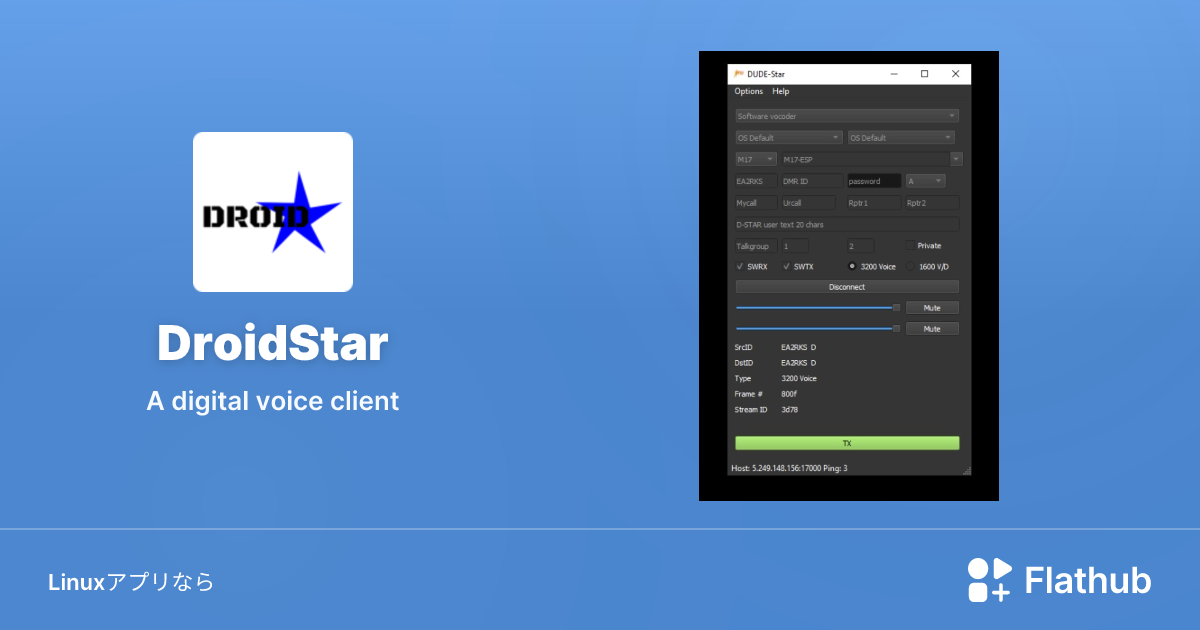Click the Flathub logo icon

click(x=988, y=579)
